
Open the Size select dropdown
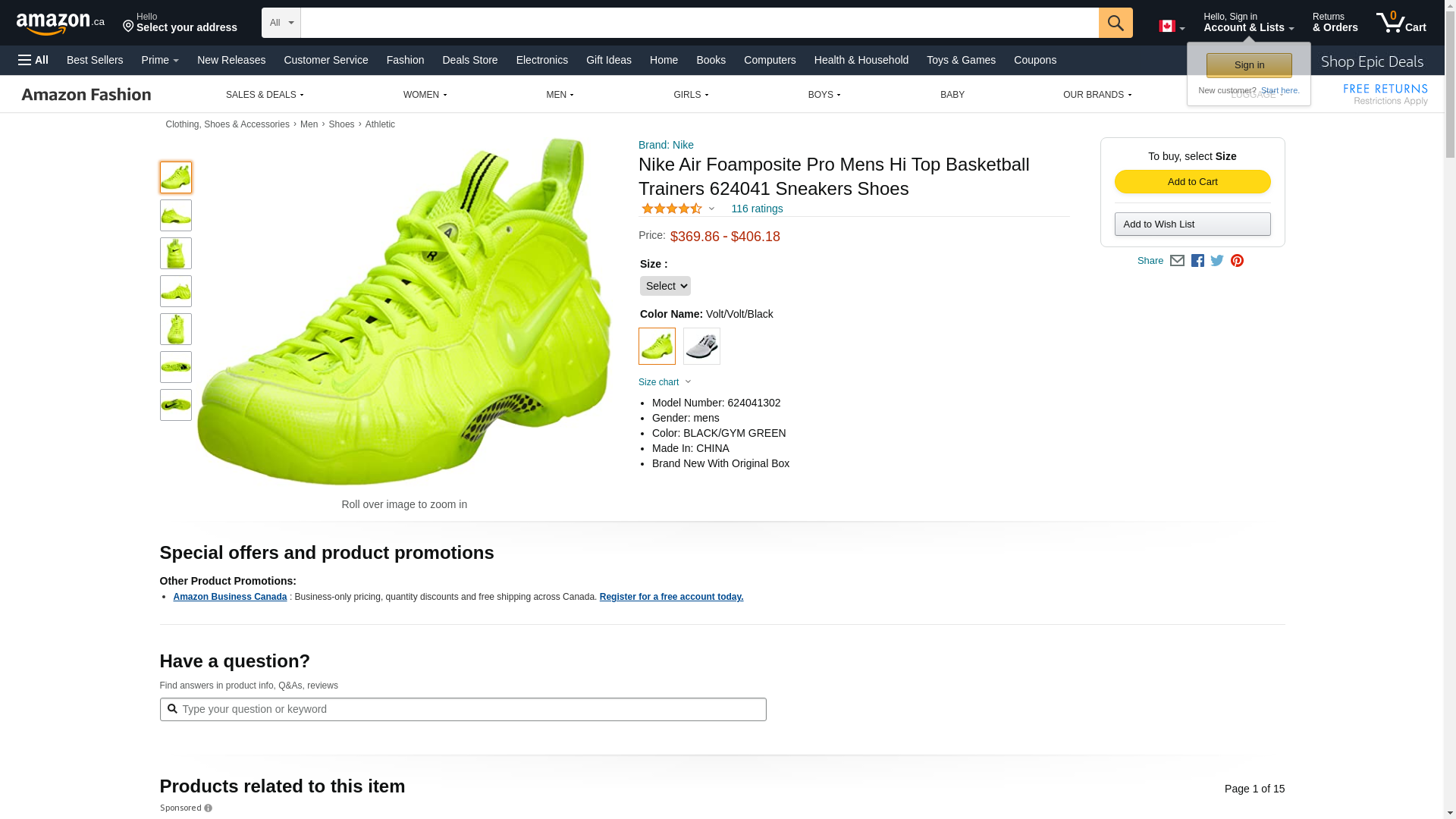665,286
